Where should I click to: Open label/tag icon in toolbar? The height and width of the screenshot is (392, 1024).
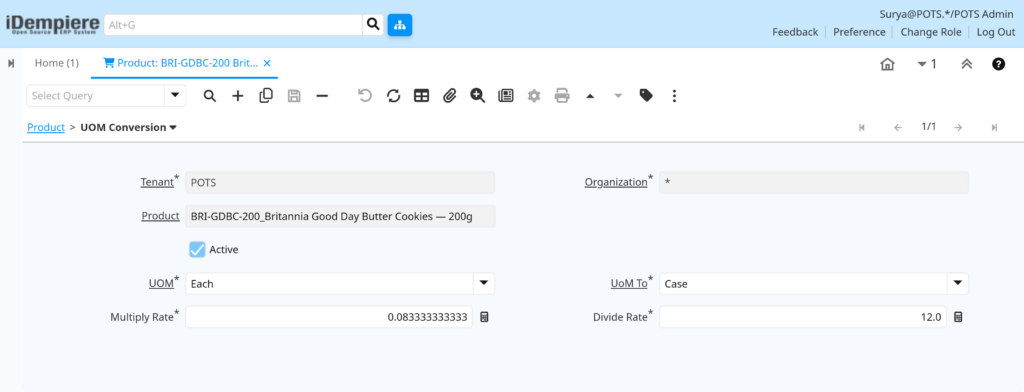pos(646,96)
